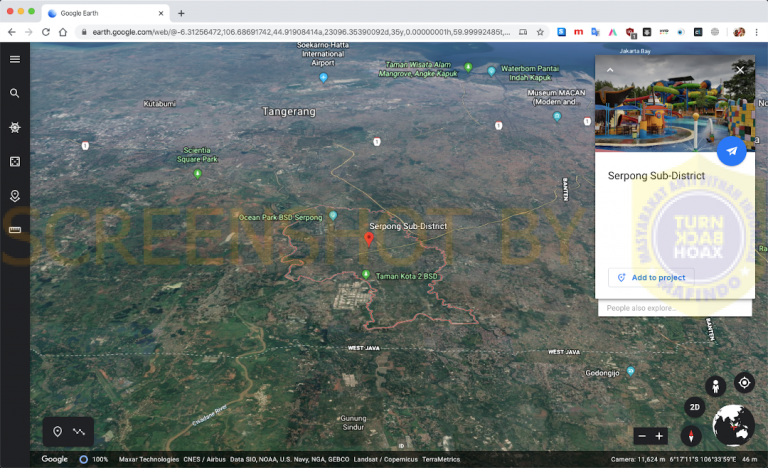Image resolution: width=768 pixels, height=468 pixels.
Task: Select the Google Earth browser tab
Action: click(106, 13)
